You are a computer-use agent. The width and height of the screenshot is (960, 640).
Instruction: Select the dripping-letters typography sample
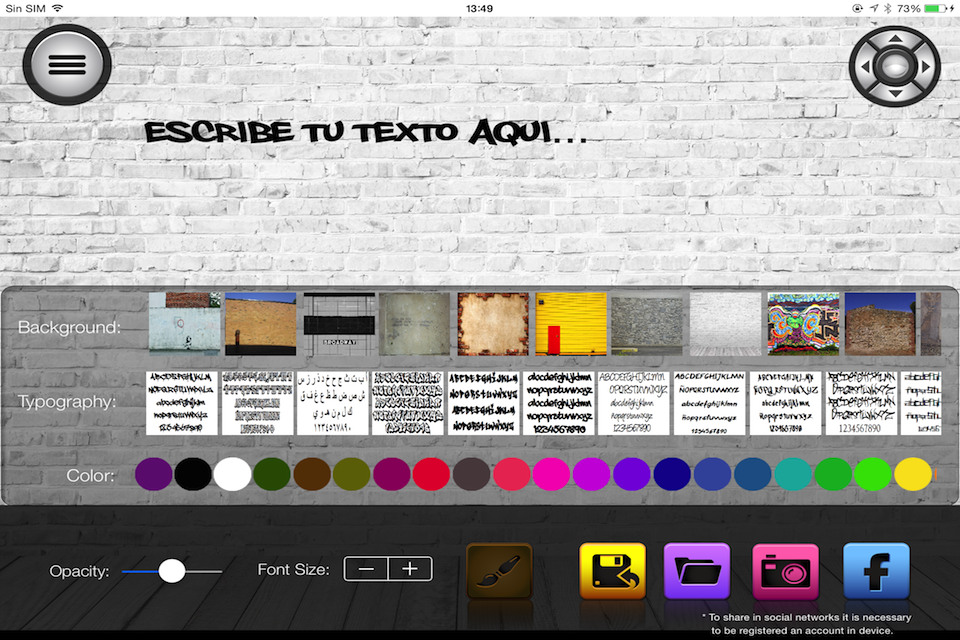pos(258,403)
